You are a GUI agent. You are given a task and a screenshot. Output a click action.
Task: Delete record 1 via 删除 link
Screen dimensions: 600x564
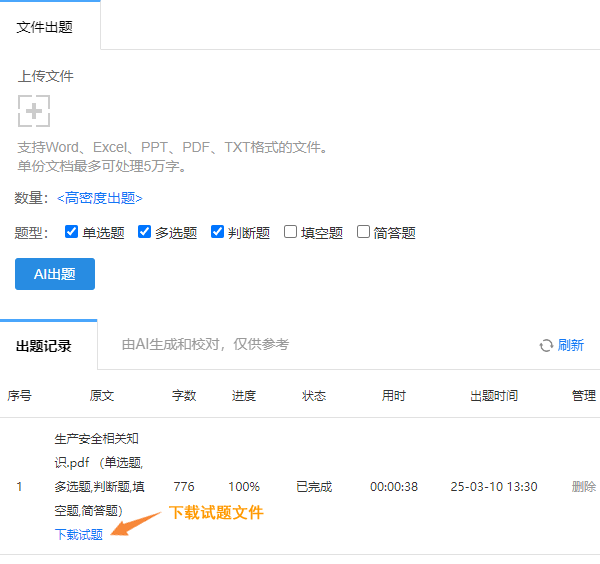pos(583,487)
